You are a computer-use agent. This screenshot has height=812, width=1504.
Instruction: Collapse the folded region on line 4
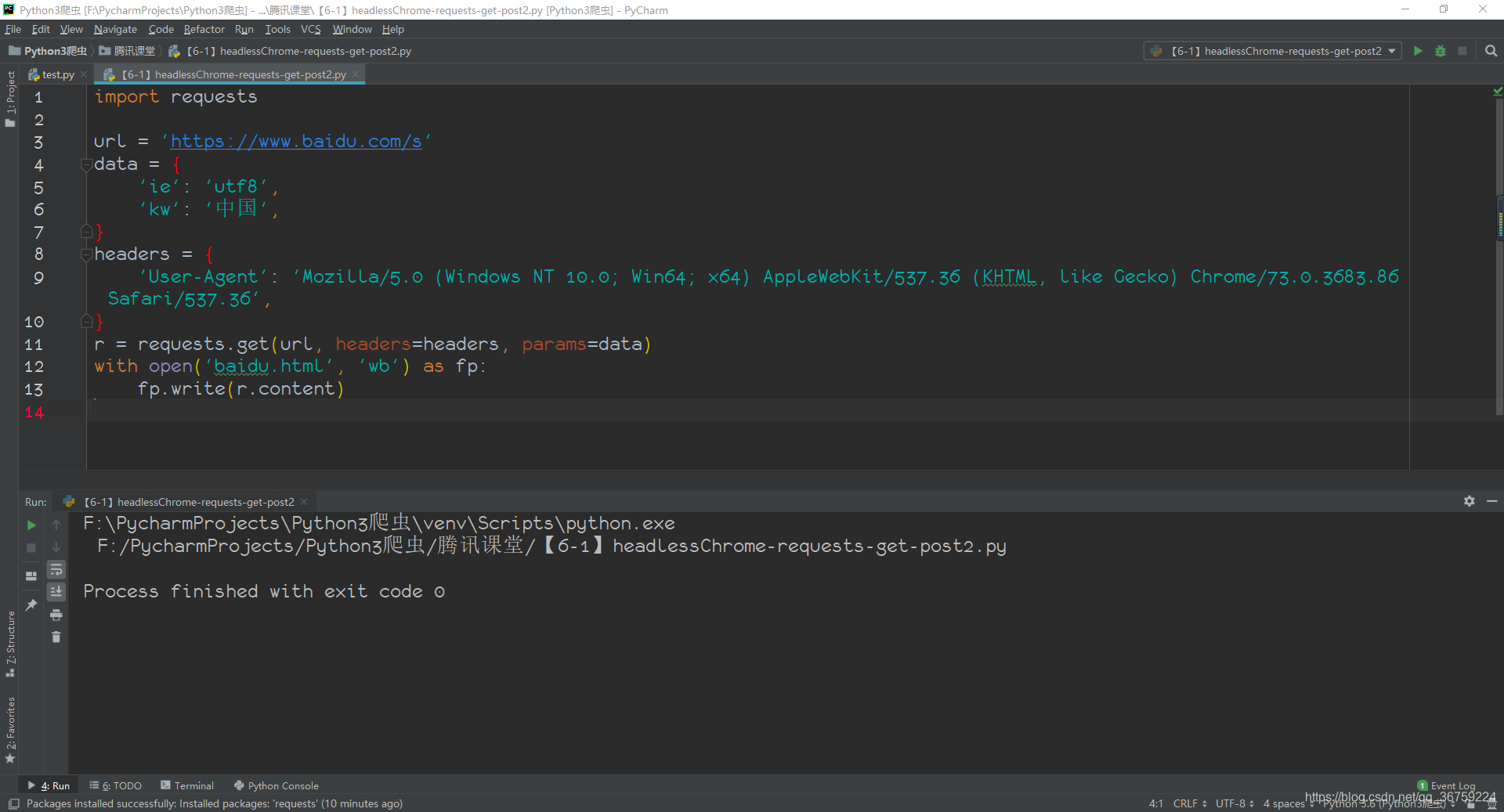pyautogui.click(x=86, y=165)
